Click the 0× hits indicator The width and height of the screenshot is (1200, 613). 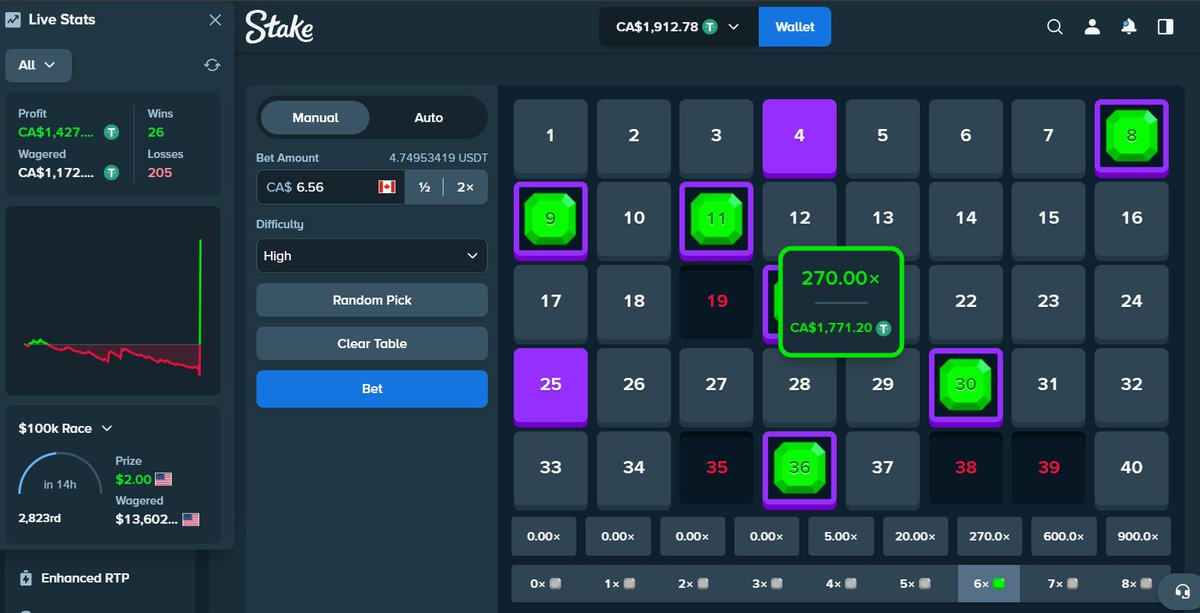tap(545, 583)
